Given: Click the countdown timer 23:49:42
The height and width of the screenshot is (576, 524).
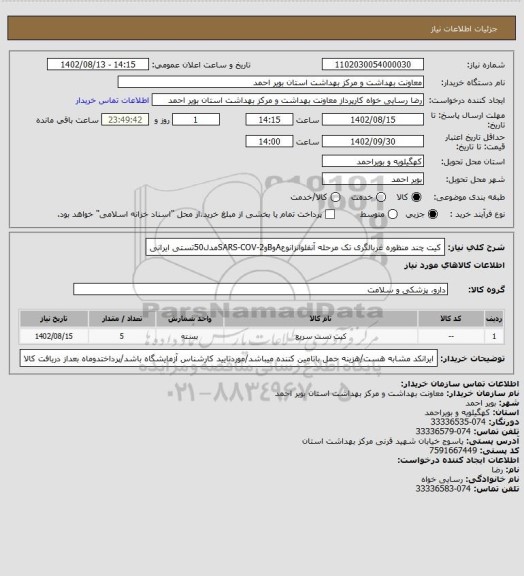Looking at the screenshot, I should (125, 120).
